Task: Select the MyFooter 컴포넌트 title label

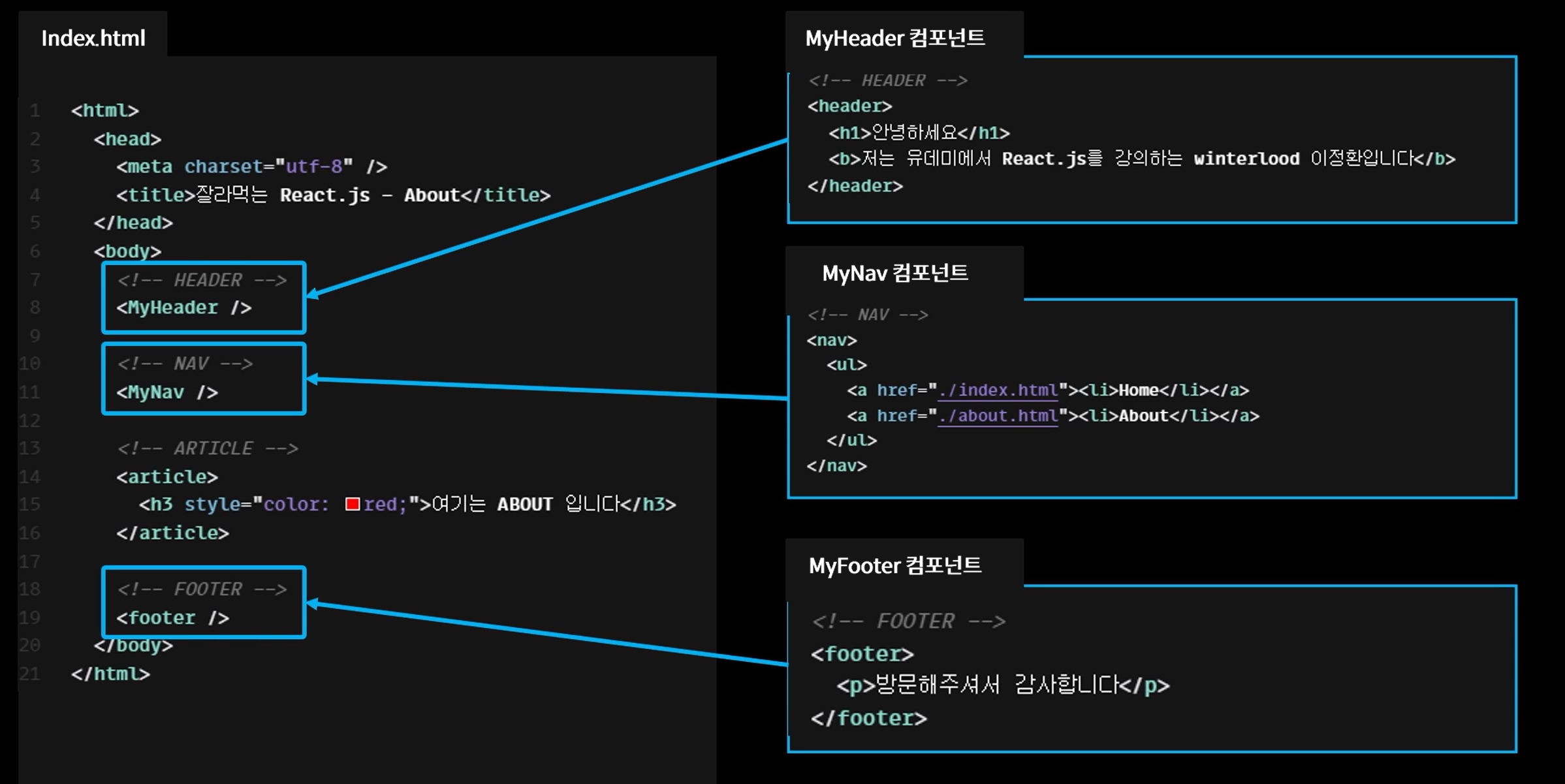Action: [894, 565]
